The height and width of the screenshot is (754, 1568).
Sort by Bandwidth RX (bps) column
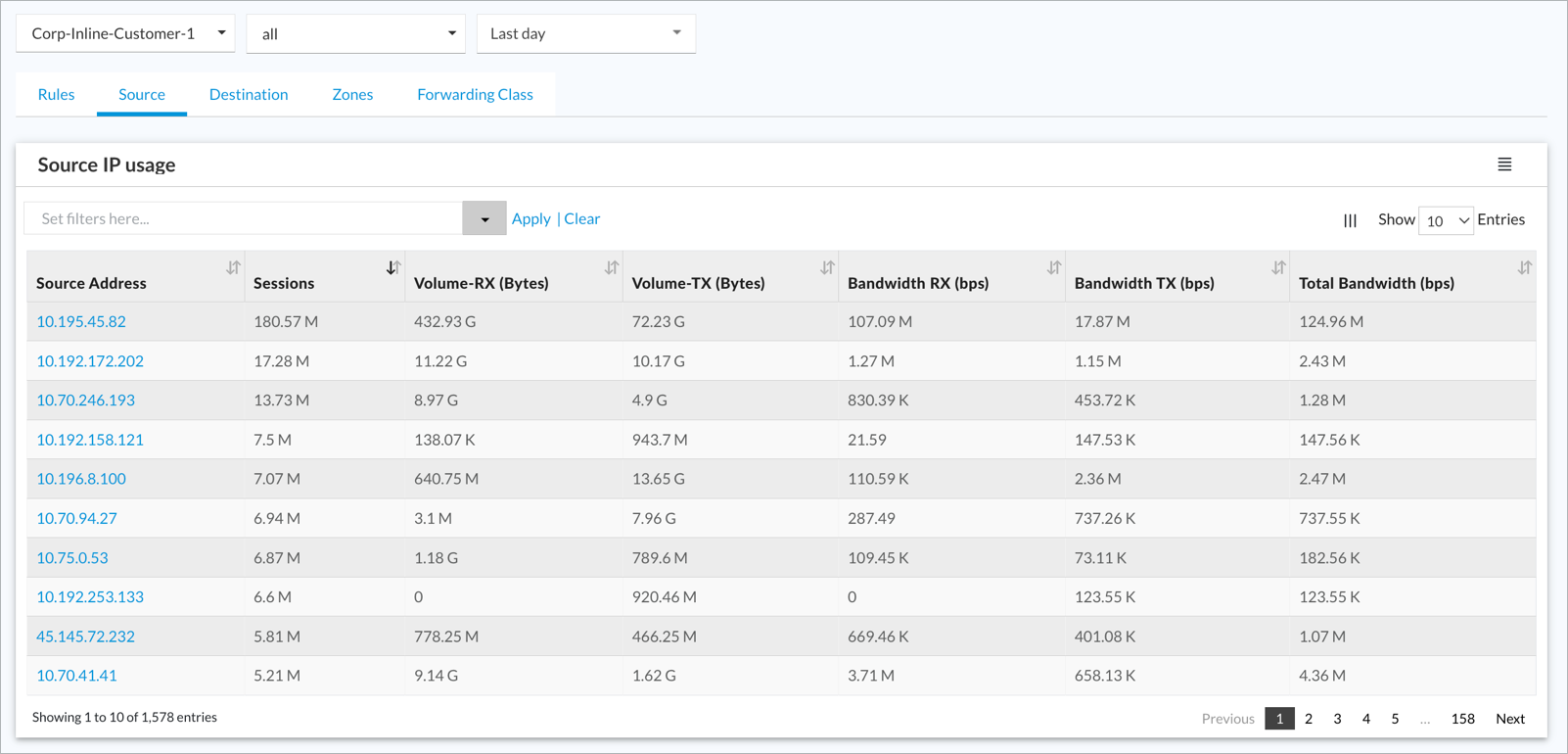(1054, 267)
